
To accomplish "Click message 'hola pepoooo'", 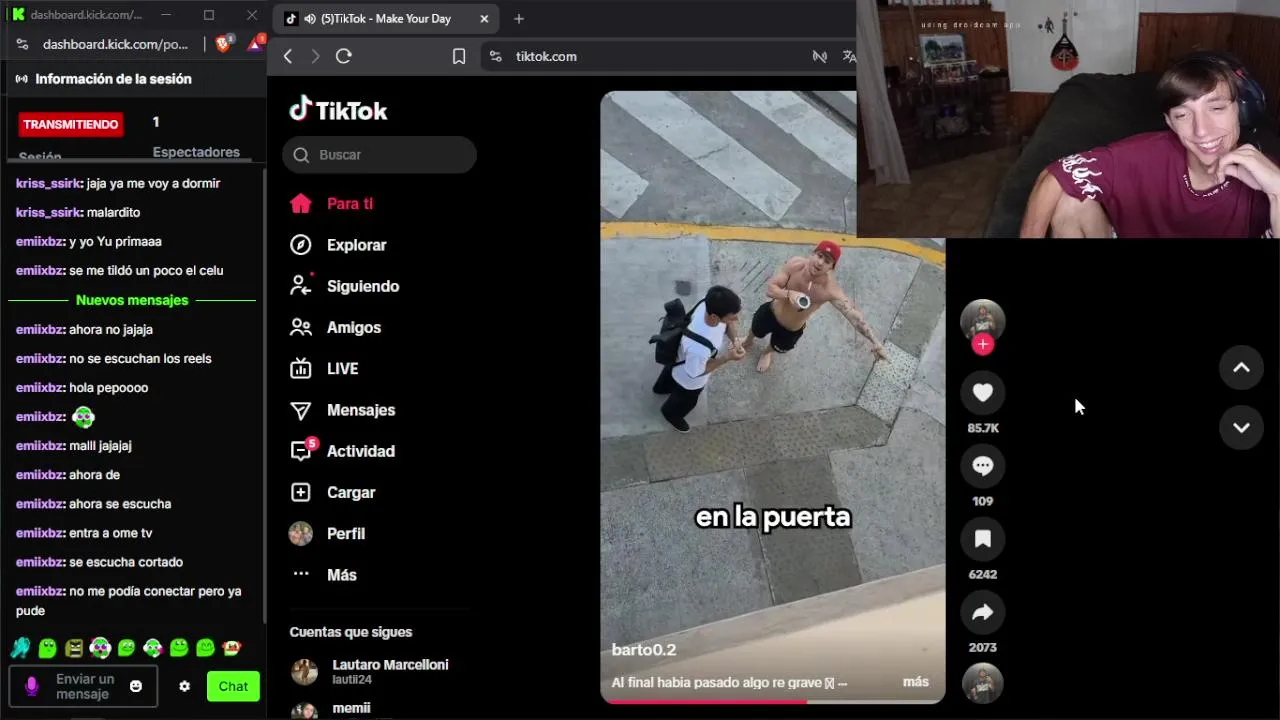I will point(108,387).
